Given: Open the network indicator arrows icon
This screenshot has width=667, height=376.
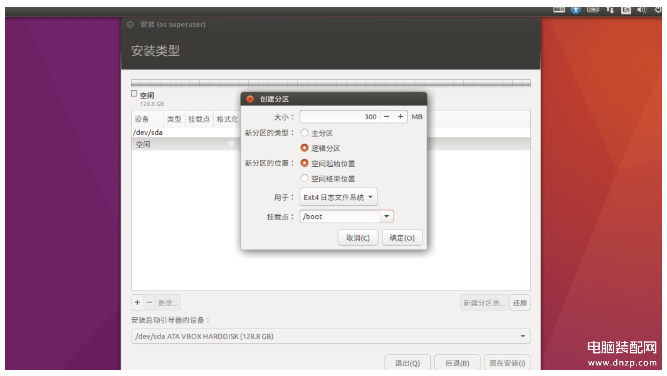Looking at the screenshot, I should pos(610,10).
